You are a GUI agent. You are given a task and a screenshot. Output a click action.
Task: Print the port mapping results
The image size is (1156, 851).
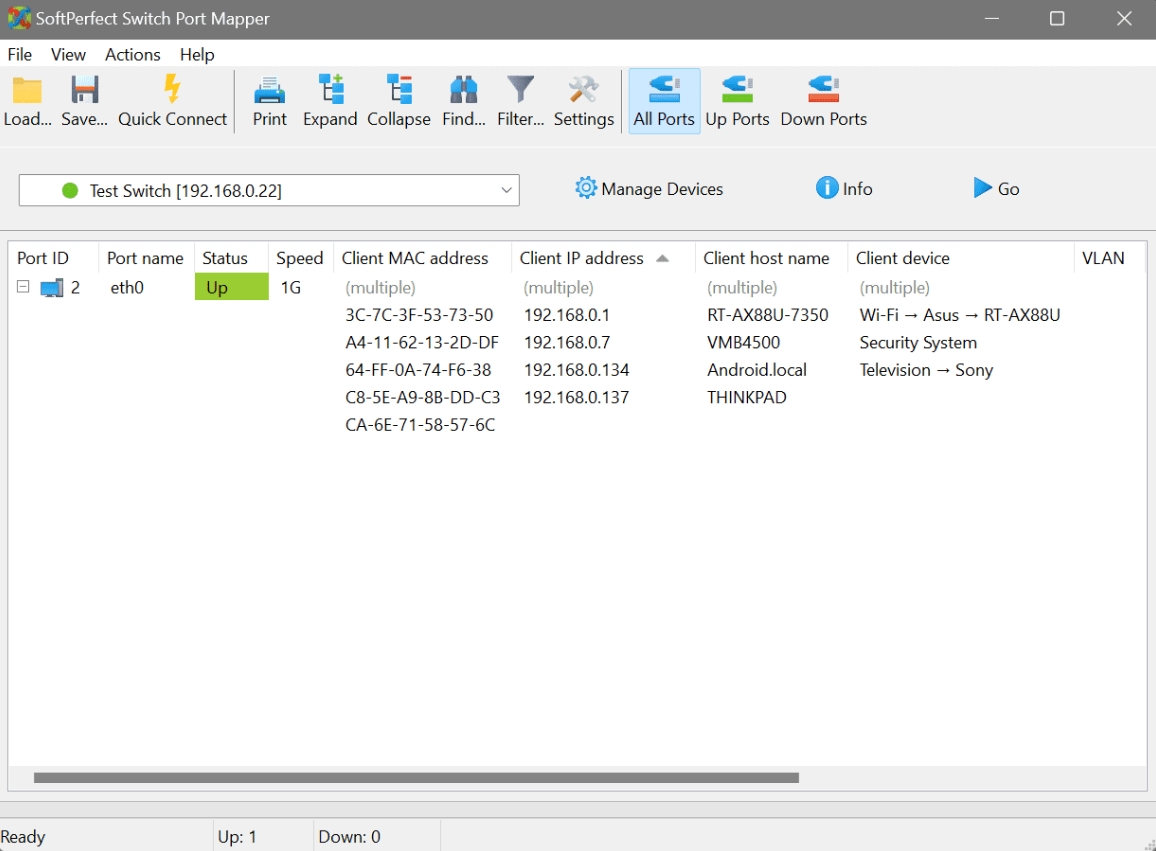point(269,91)
